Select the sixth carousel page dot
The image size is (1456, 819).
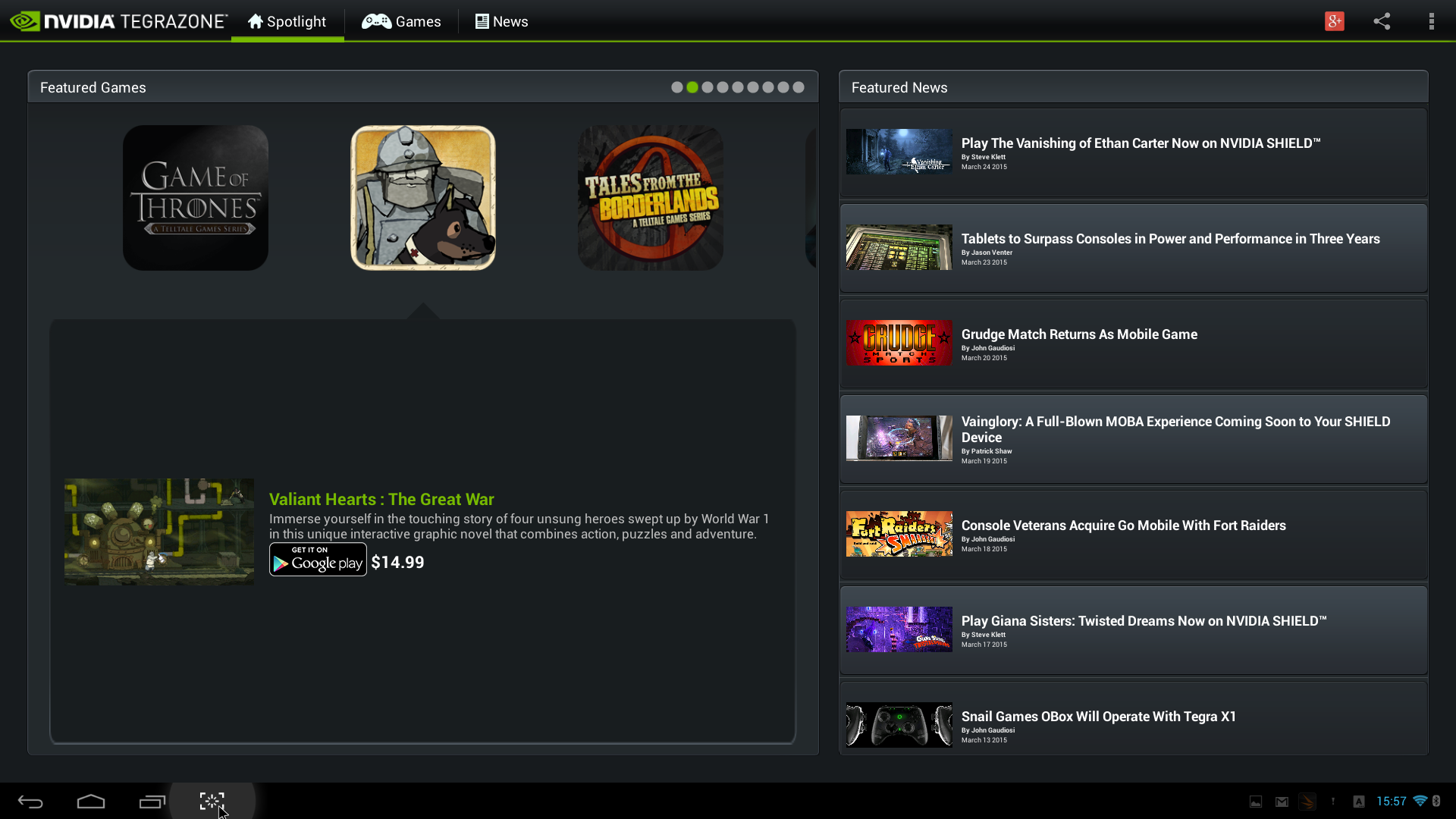[753, 87]
